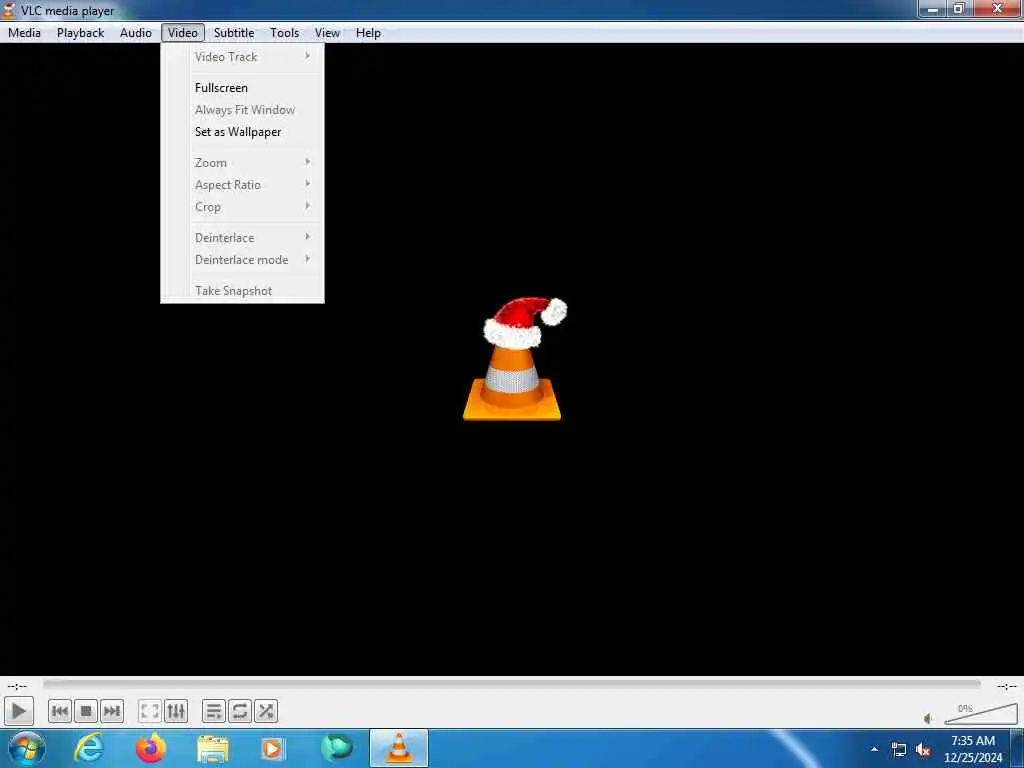The image size is (1024, 768).
Task: Open the clock showing 7:35 AM
Action: (973, 749)
